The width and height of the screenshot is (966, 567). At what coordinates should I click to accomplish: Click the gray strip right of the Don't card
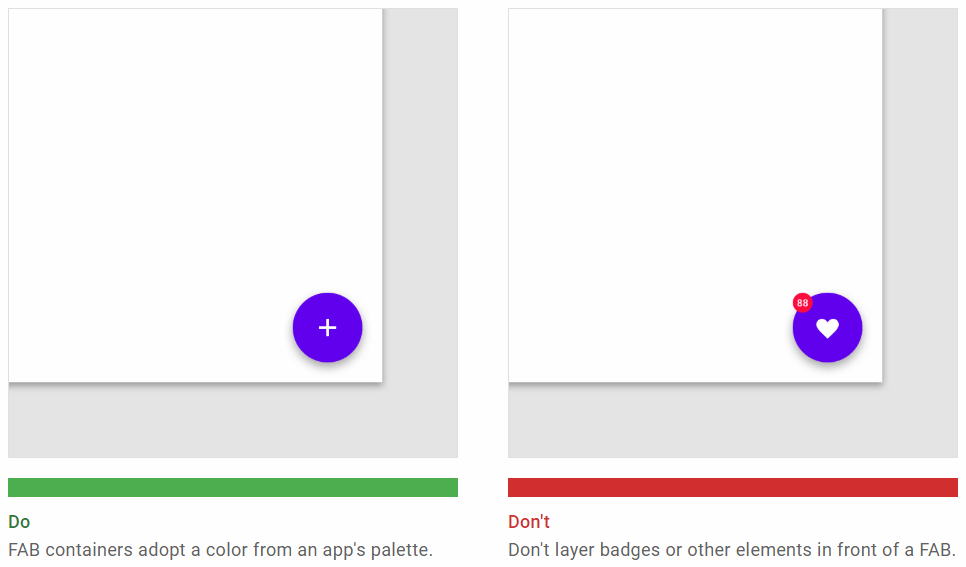(x=920, y=200)
